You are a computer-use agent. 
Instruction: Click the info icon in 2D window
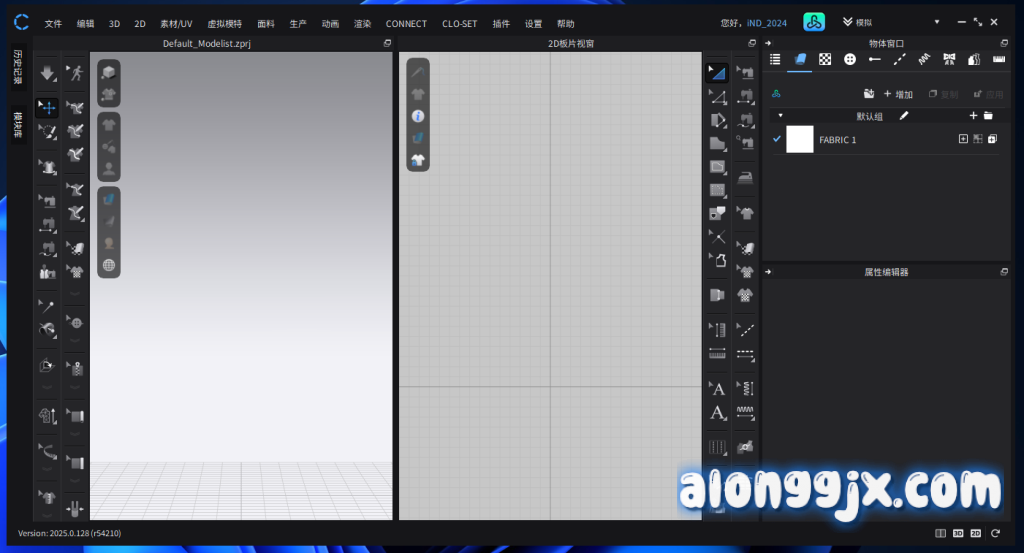click(418, 116)
